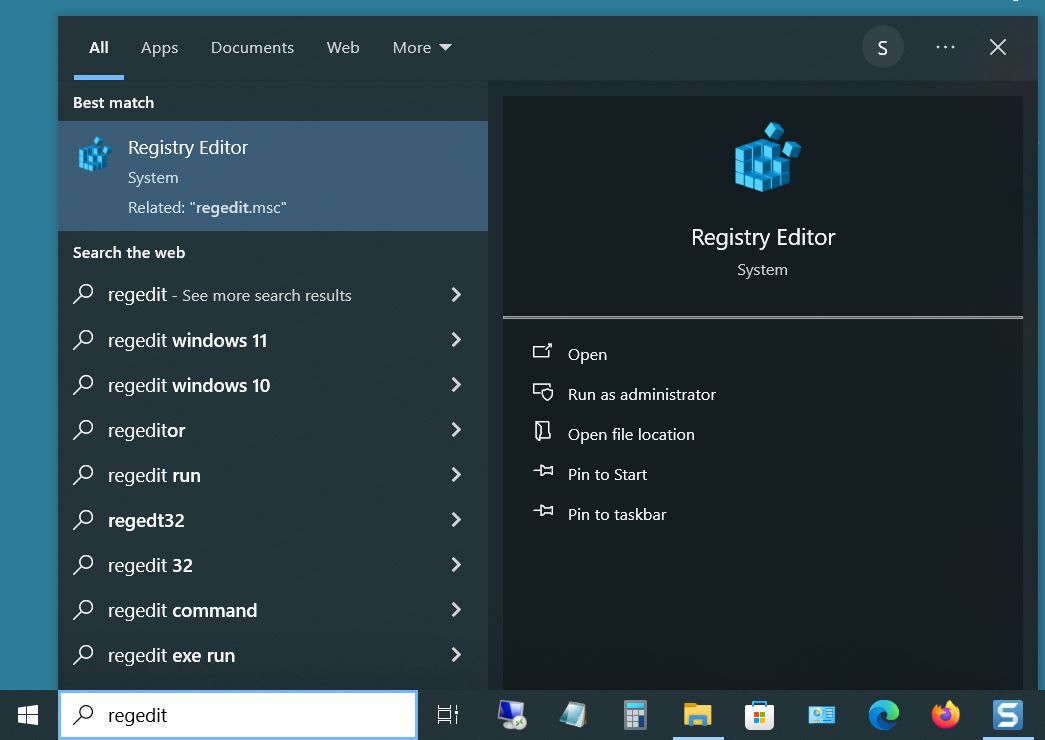Screen dimensions: 1045x740
Task: Expand the 'regedit windows 11' suggestion arrow
Action: tap(456, 340)
